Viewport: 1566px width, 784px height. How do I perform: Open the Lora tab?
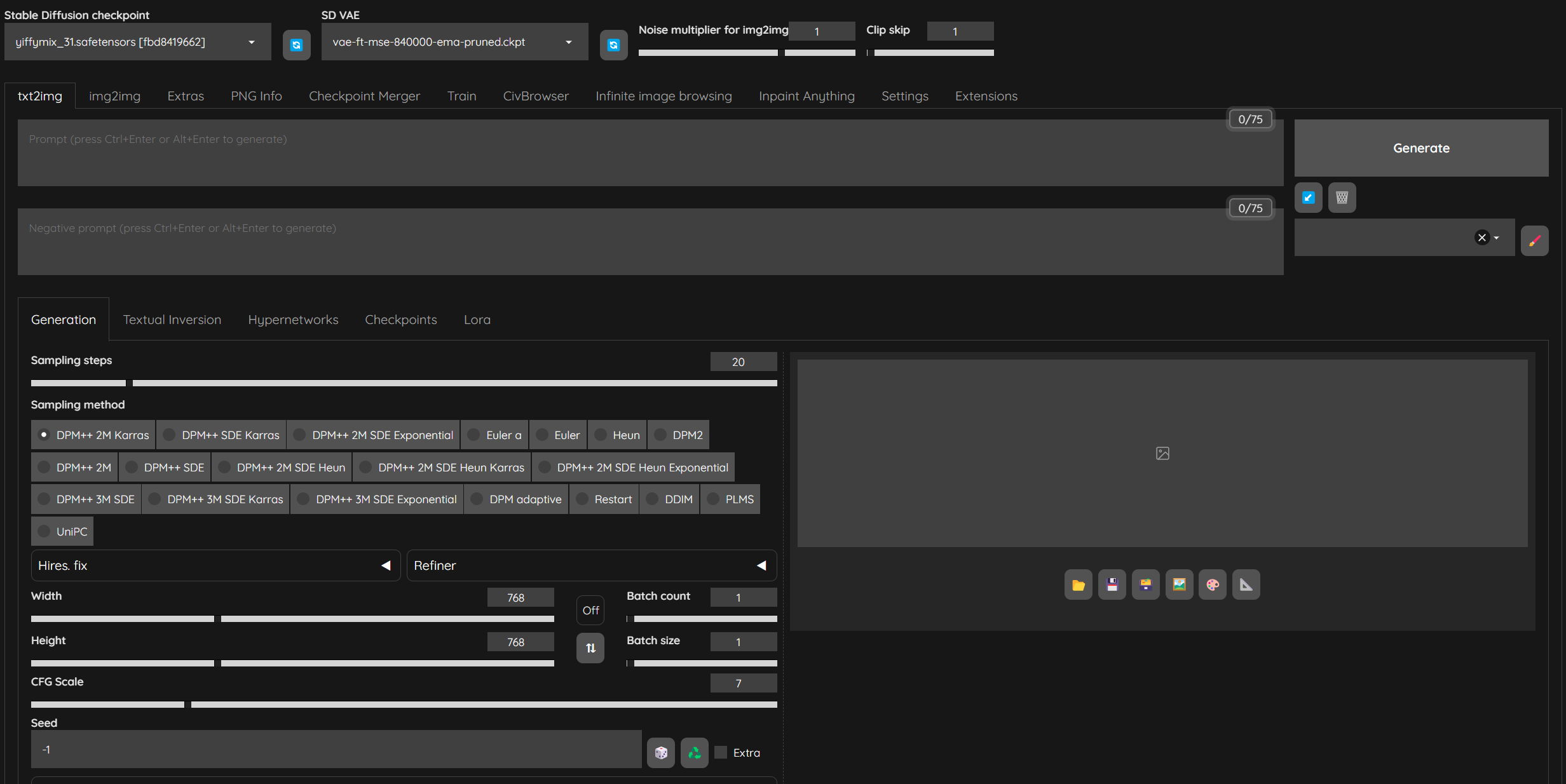(477, 320)
